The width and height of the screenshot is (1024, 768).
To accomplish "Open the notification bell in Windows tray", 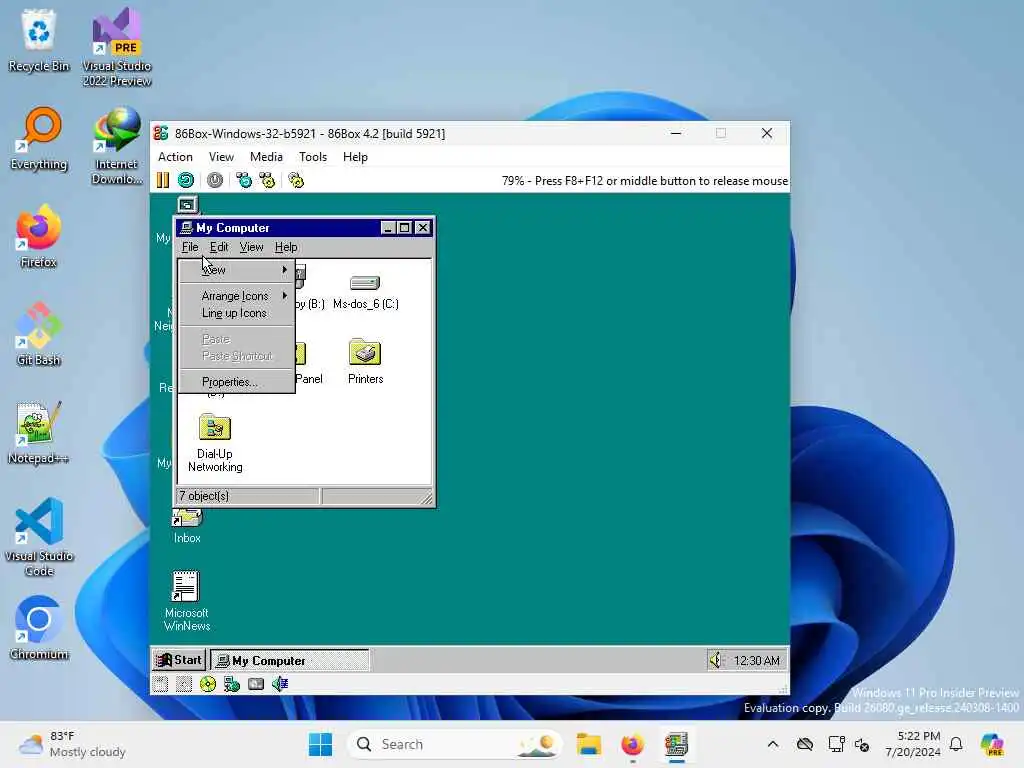I will click(x=956, y=744).
